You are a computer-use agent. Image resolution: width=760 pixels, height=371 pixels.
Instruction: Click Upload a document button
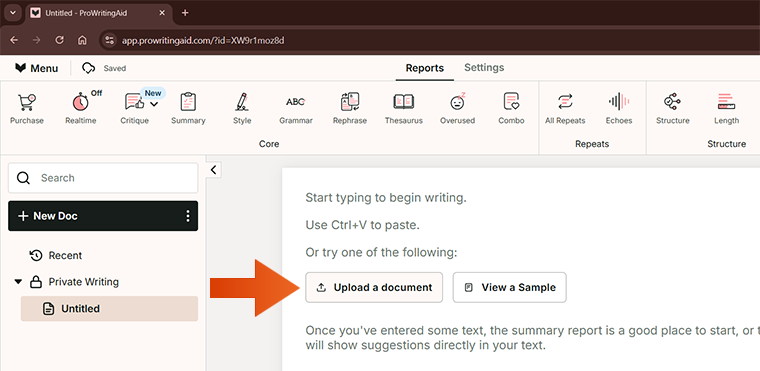click(374, 287)
